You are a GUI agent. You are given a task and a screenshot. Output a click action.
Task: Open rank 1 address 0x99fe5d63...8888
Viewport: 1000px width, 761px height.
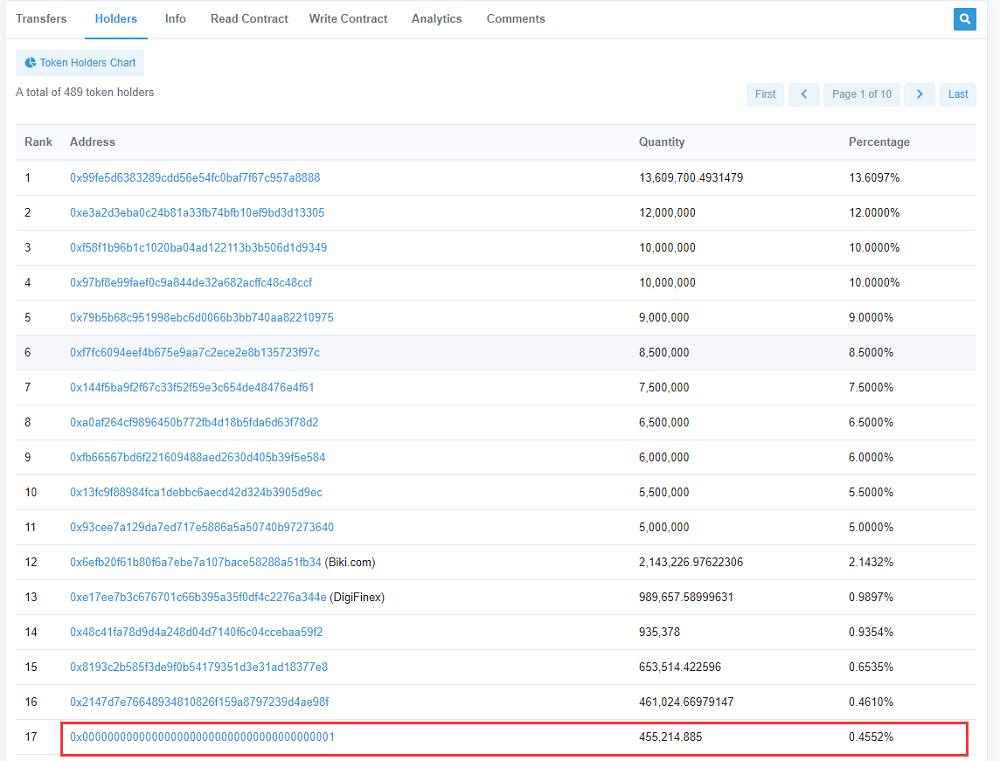[195, 178]
